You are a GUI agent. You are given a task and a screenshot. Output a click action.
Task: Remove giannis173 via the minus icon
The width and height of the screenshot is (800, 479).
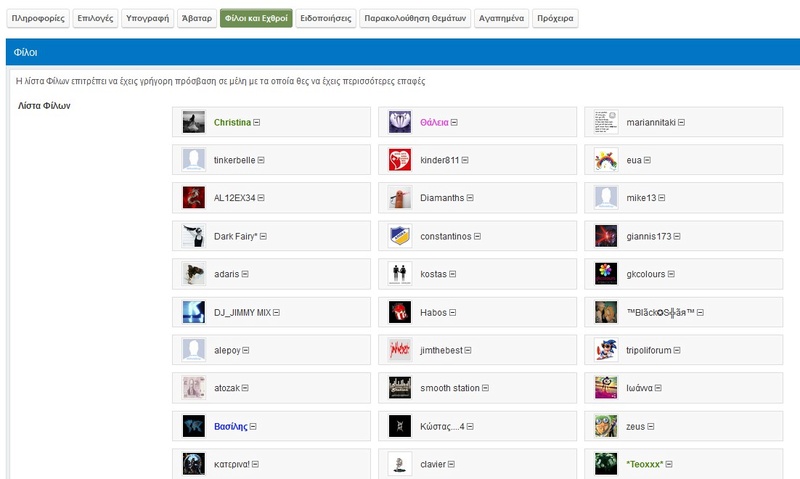[x=677, y=237]
